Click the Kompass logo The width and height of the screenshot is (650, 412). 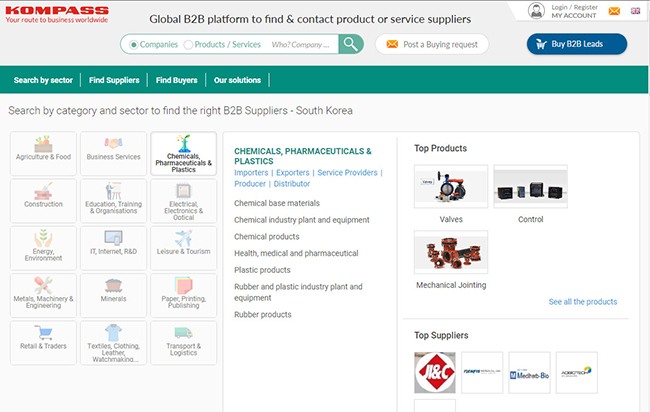pyautogui.click(x=57, y=15)
